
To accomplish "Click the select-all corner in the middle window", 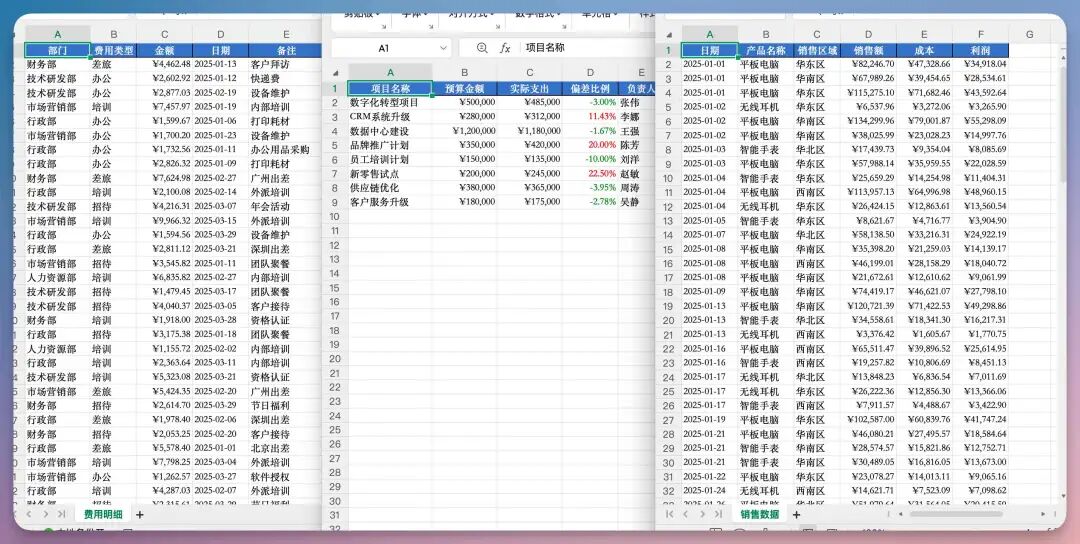I will tap(335, 72).
